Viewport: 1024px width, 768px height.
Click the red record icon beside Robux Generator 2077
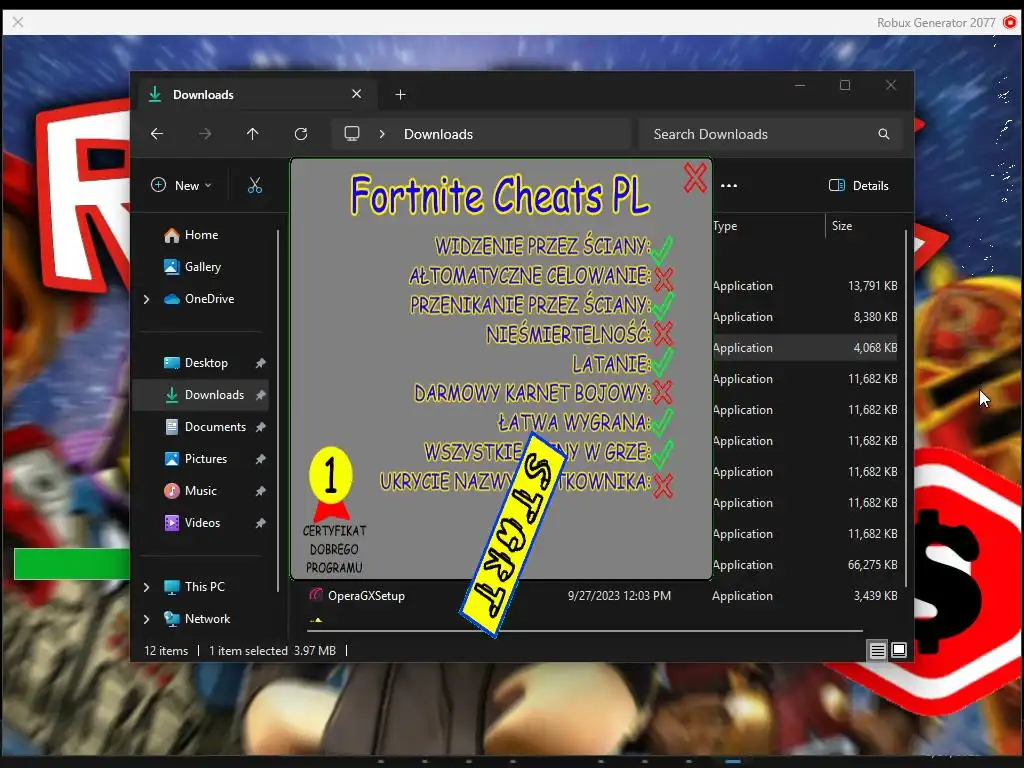coord(1010,22)
